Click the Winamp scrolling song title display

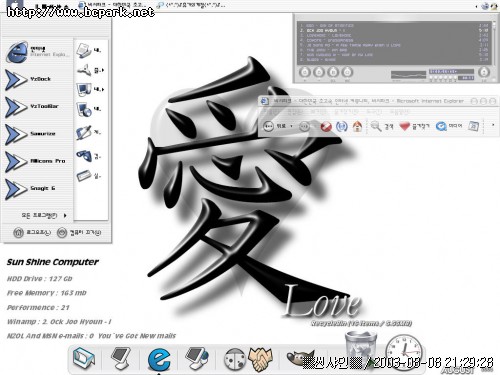tap(451, 71)
